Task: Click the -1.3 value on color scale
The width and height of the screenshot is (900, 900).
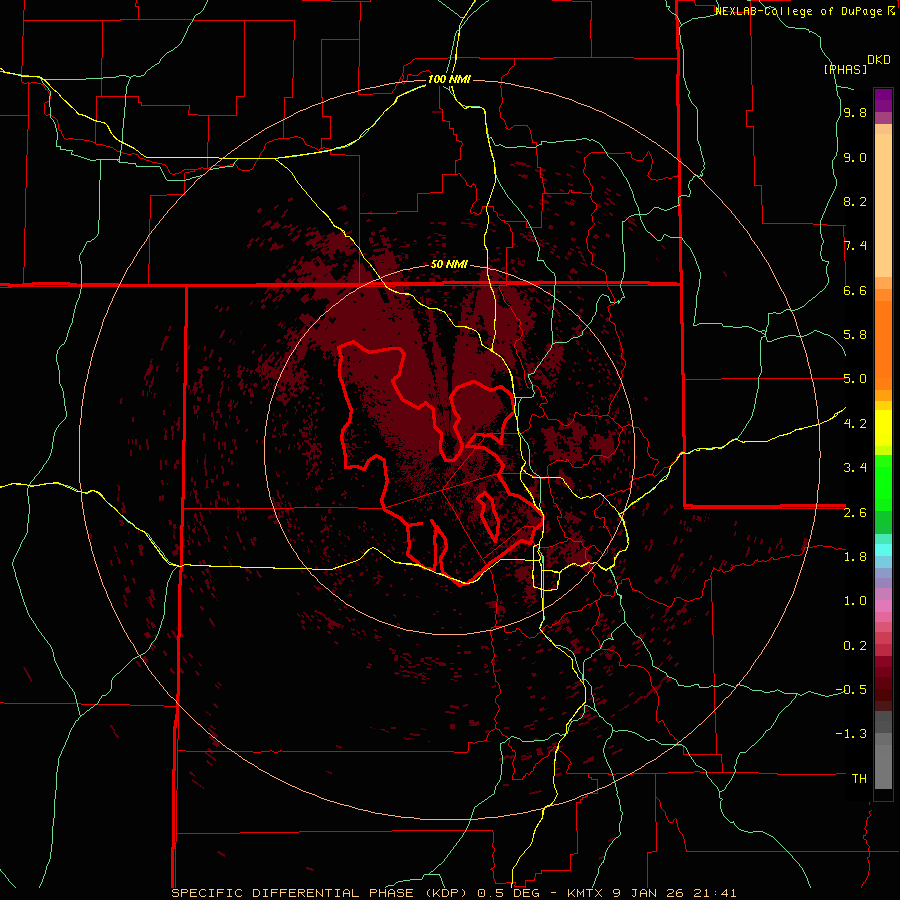Action: pos(851,734)
